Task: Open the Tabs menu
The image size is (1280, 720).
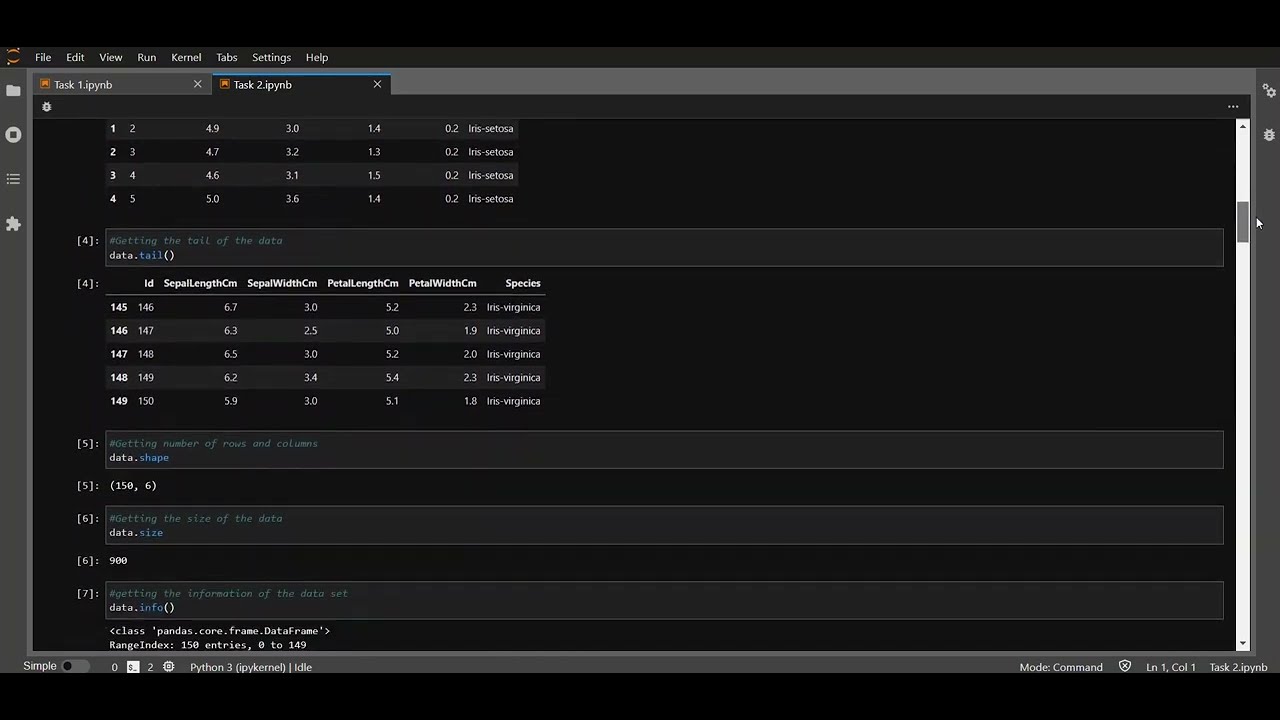Action: tap(227, 58)
